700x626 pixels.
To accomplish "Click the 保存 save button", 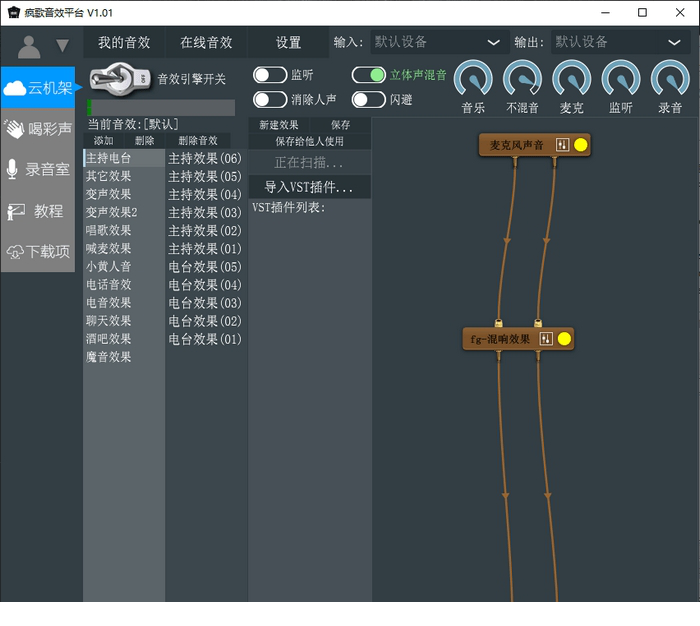I will point(341,125).
